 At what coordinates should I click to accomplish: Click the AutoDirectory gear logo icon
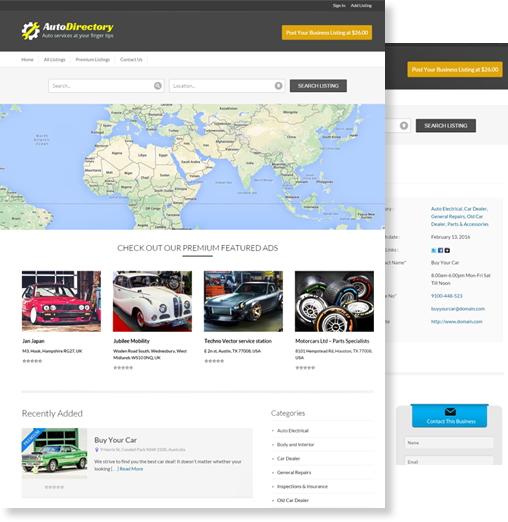30,31
